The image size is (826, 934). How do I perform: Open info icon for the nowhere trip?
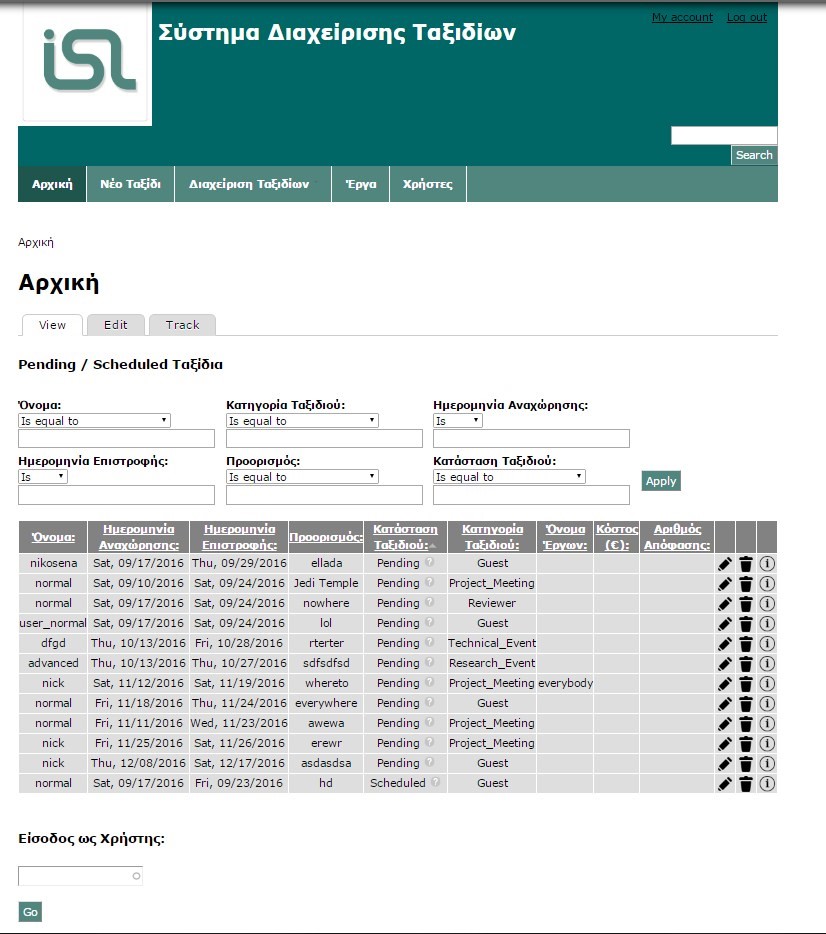click(x=767, y=604)
